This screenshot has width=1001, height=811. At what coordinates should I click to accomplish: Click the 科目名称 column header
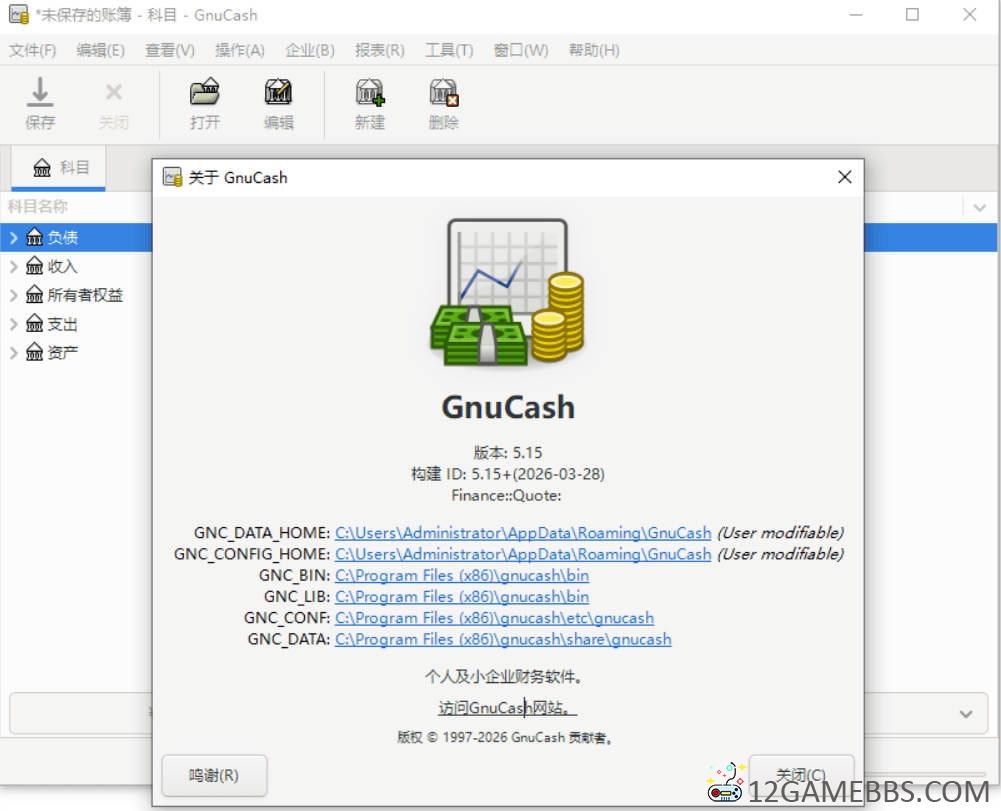[x=37, y=207]
